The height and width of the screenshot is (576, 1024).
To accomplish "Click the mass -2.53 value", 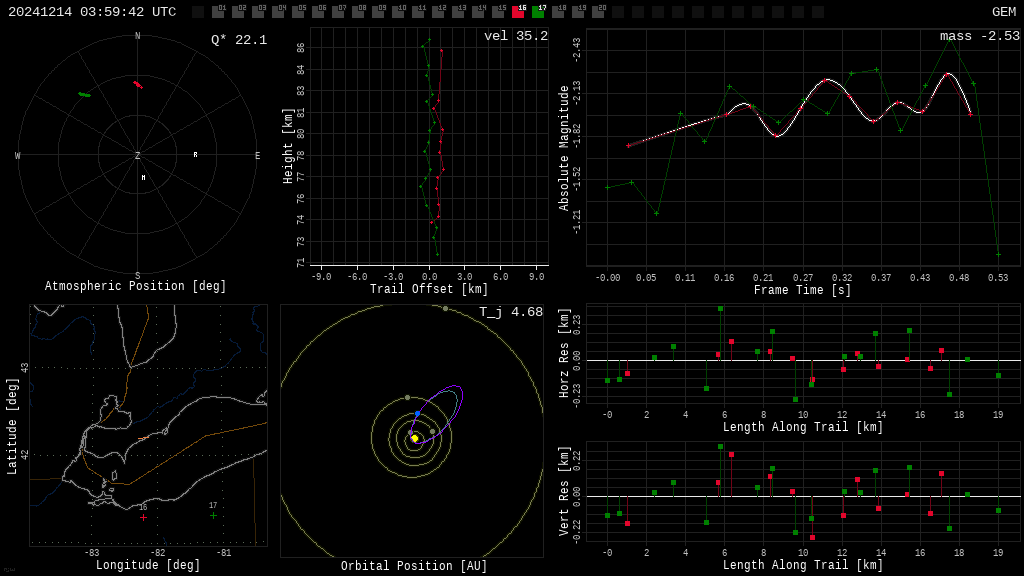I will (980, 36).
